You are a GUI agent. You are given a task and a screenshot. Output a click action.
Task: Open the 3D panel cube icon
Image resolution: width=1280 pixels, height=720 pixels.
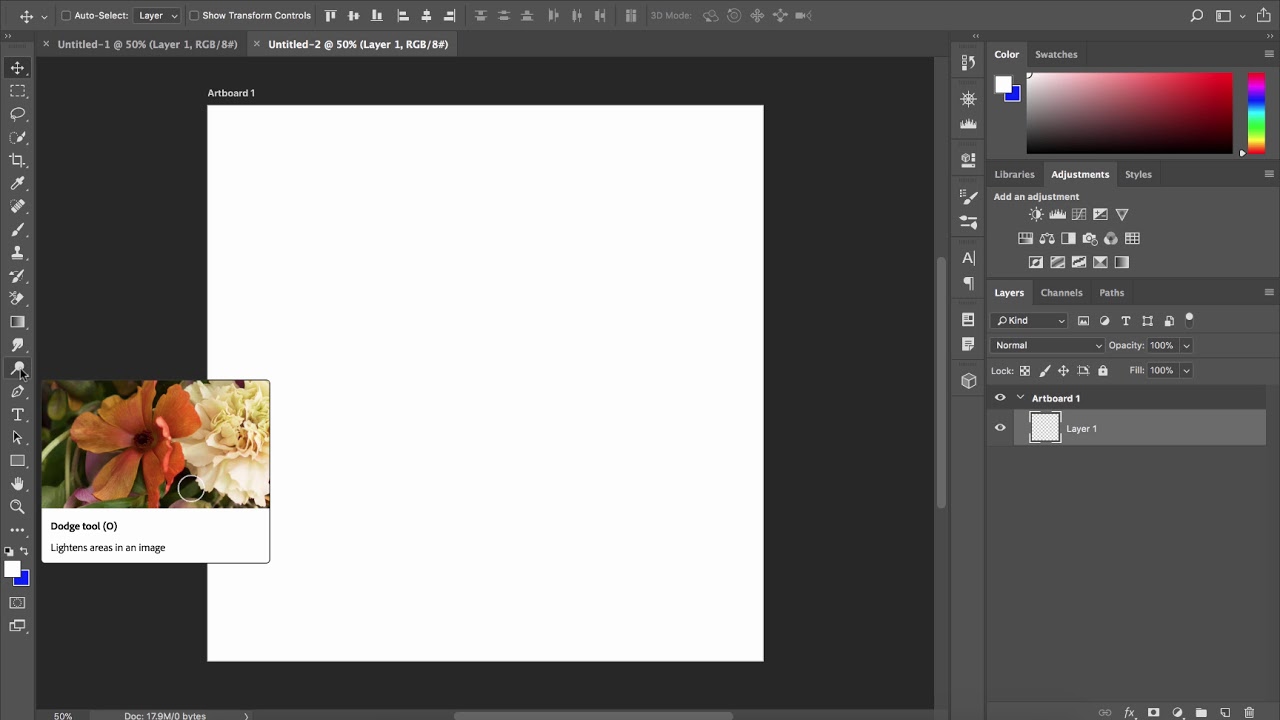[968, 381]
